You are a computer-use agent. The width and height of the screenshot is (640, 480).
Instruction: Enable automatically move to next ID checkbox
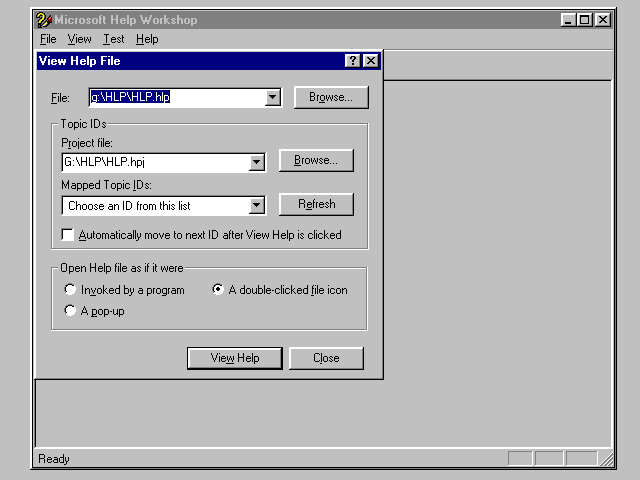tap(68, 235)
